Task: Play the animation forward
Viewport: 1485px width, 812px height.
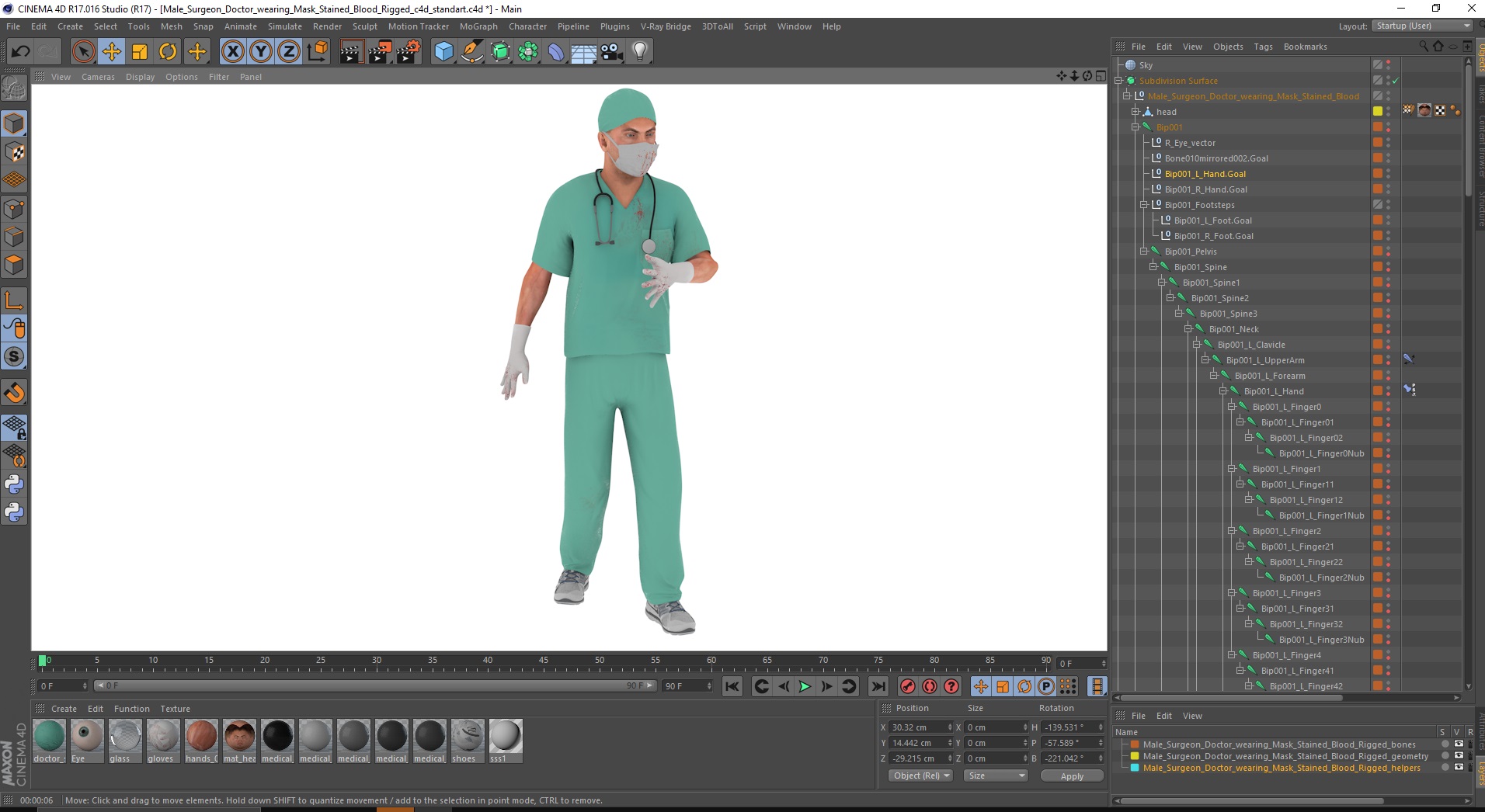Action: (805, 686)
